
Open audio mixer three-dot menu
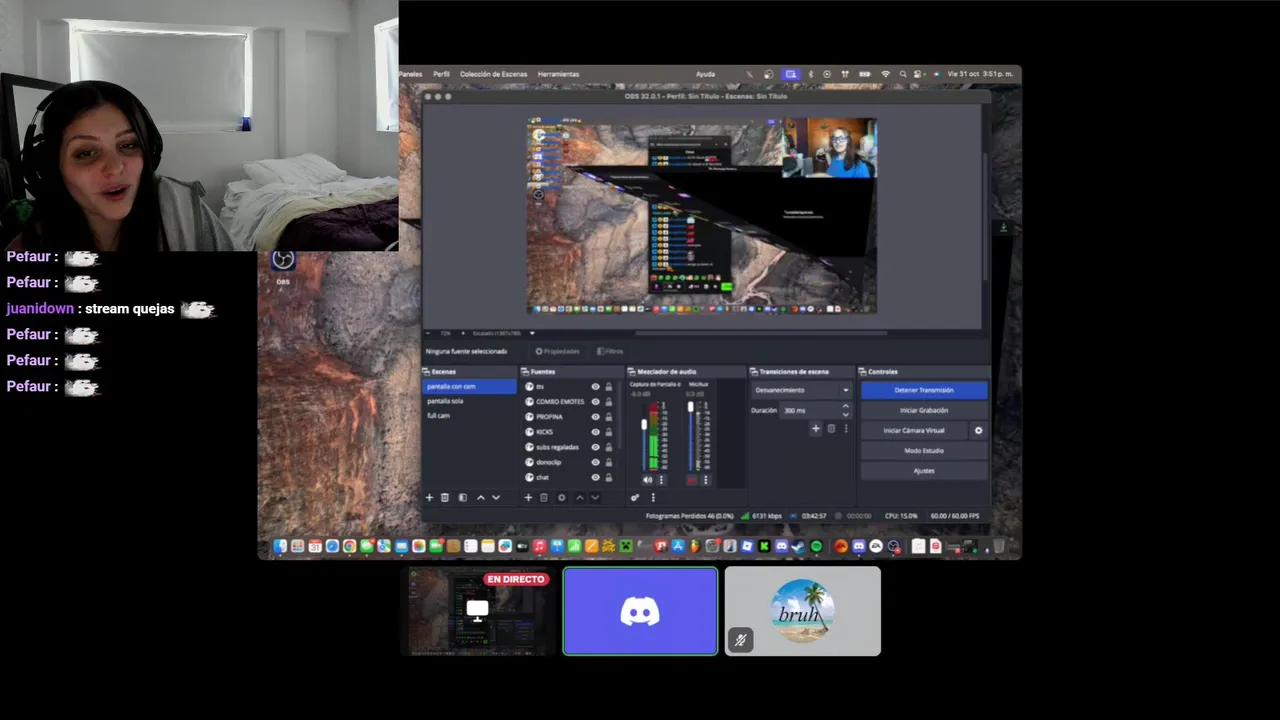click(x=653, y=497)
